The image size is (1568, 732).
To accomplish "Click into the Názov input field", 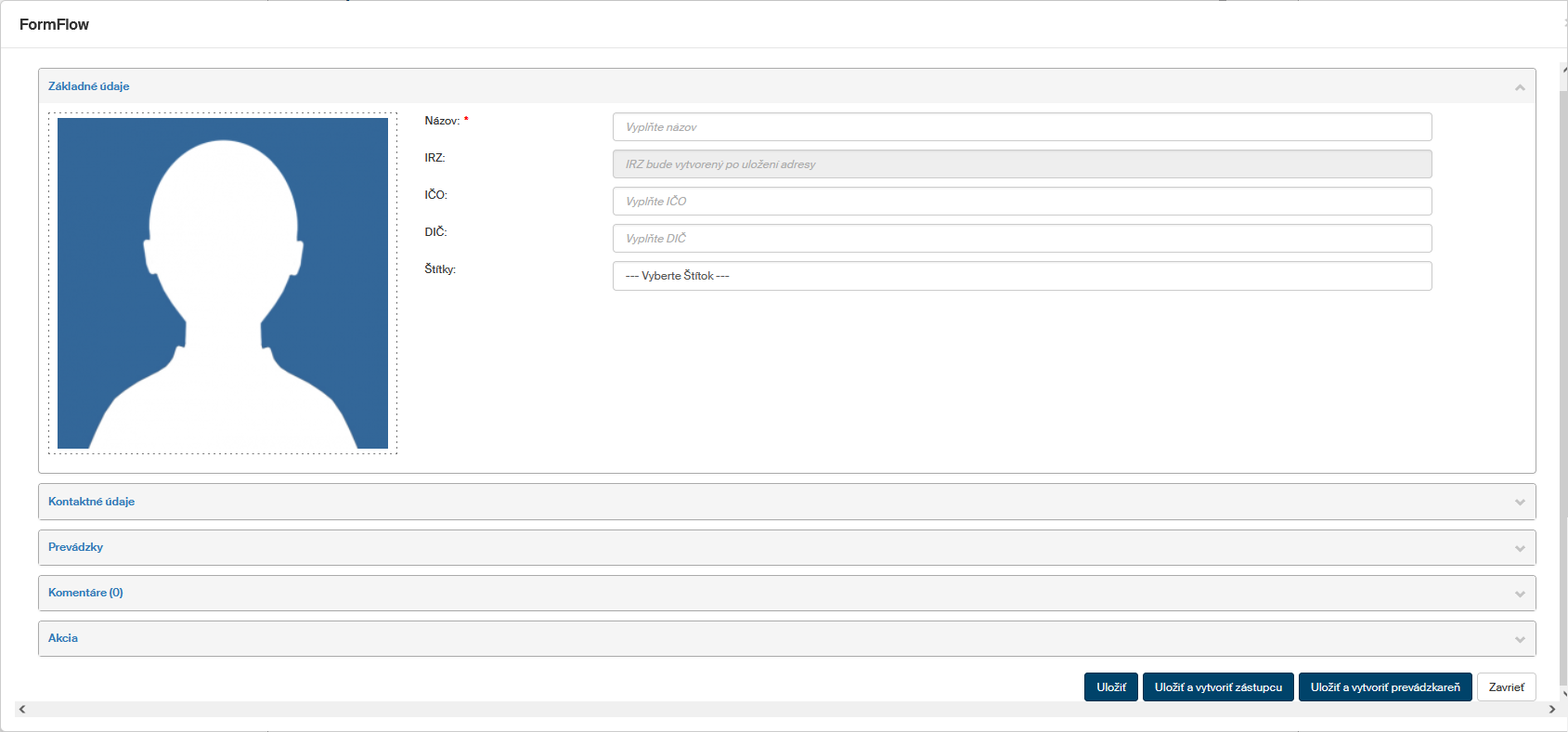I will pyautogui.click(x=1021, y=127).
